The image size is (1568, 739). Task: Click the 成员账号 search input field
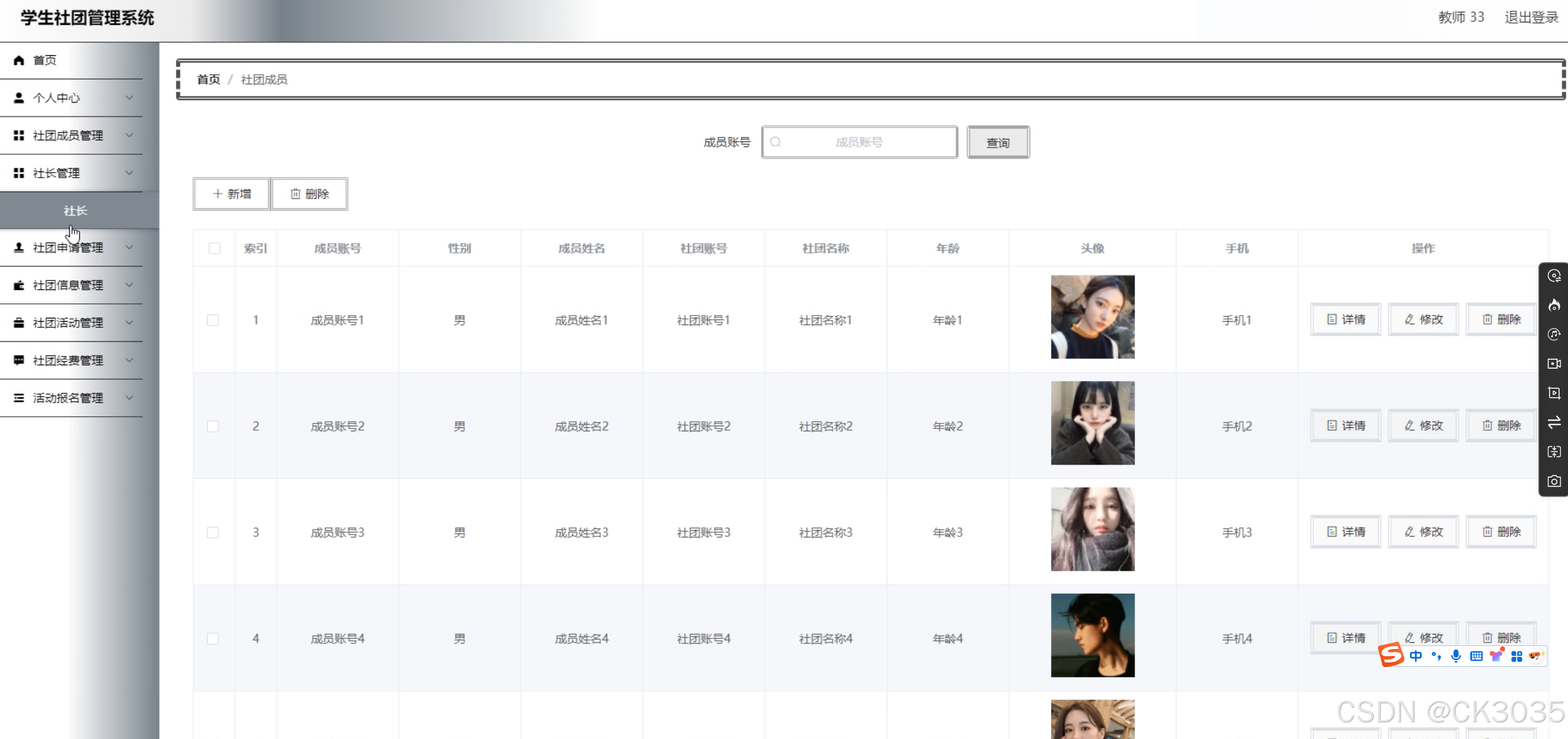tap(859, 142)
